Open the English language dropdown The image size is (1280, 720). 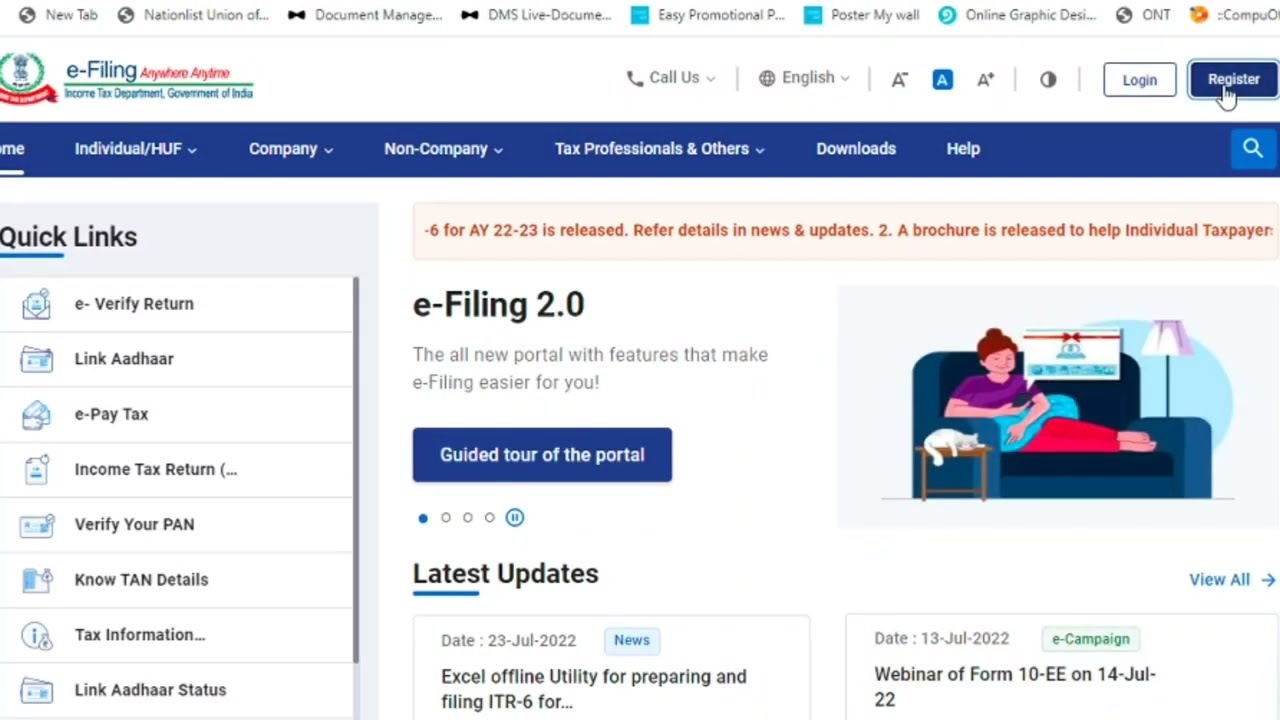[x=805, y=78]
